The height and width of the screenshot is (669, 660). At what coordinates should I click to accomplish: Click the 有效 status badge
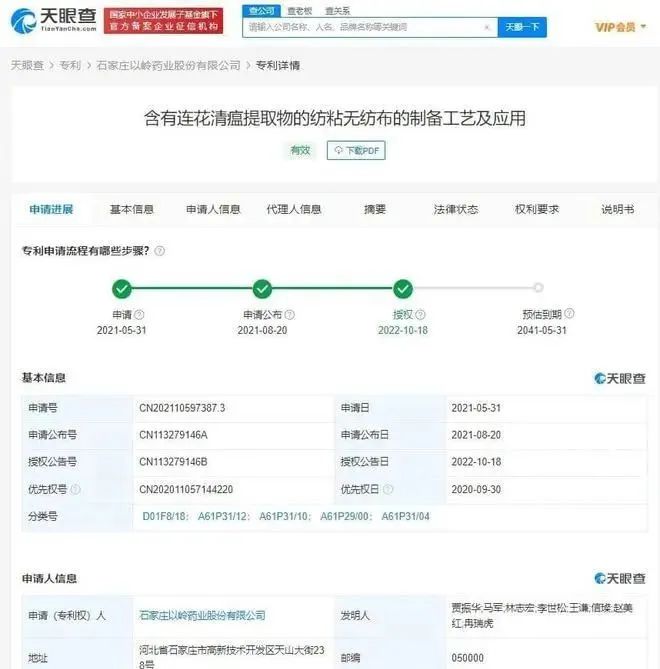point(300,150)
